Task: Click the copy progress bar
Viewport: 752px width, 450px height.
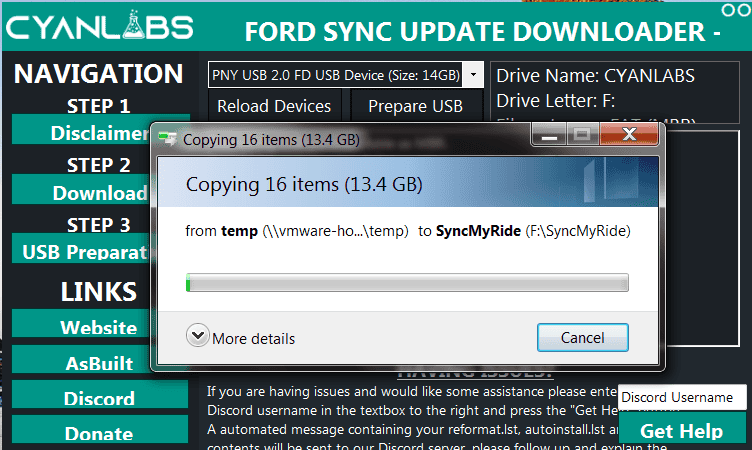Action: tap(407, 283)
